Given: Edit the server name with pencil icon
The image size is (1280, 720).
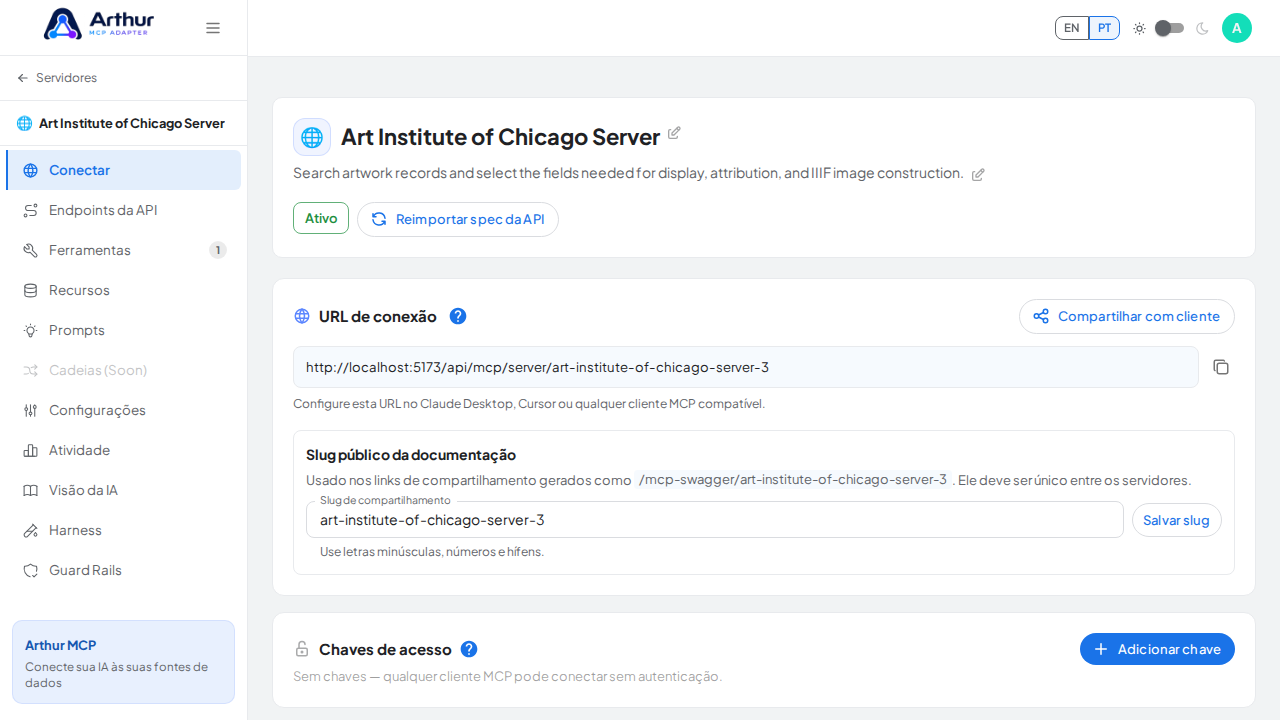Looking at the screenshot, I should (674, 133).
